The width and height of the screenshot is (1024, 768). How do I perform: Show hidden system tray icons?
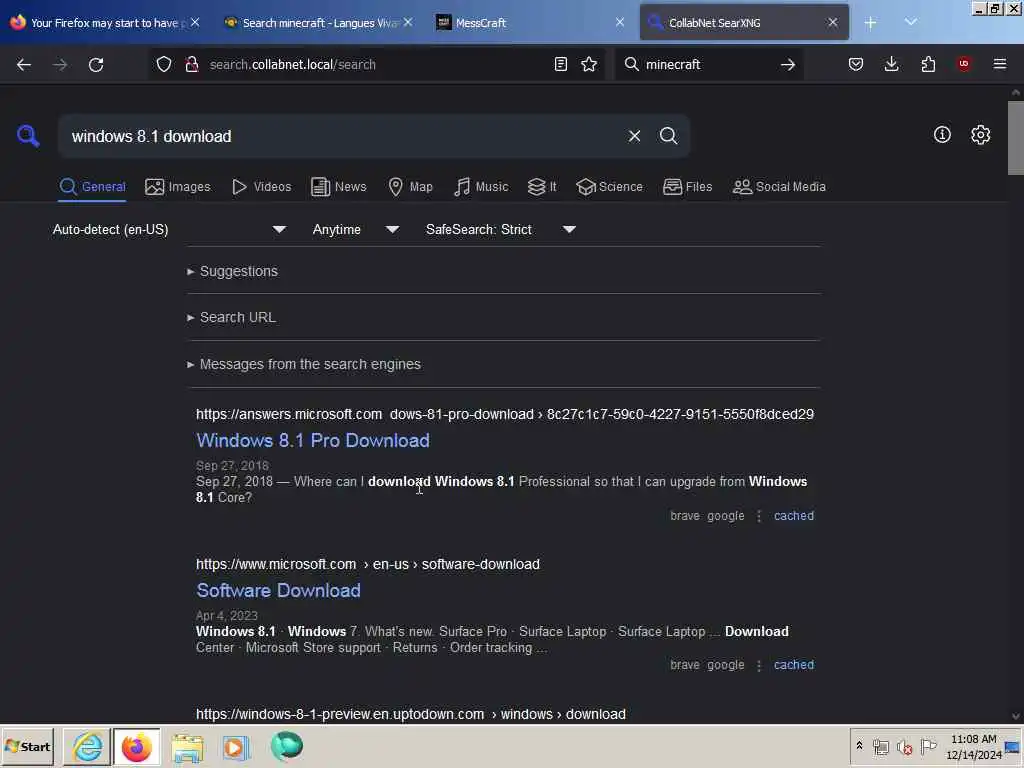(859, 746)
